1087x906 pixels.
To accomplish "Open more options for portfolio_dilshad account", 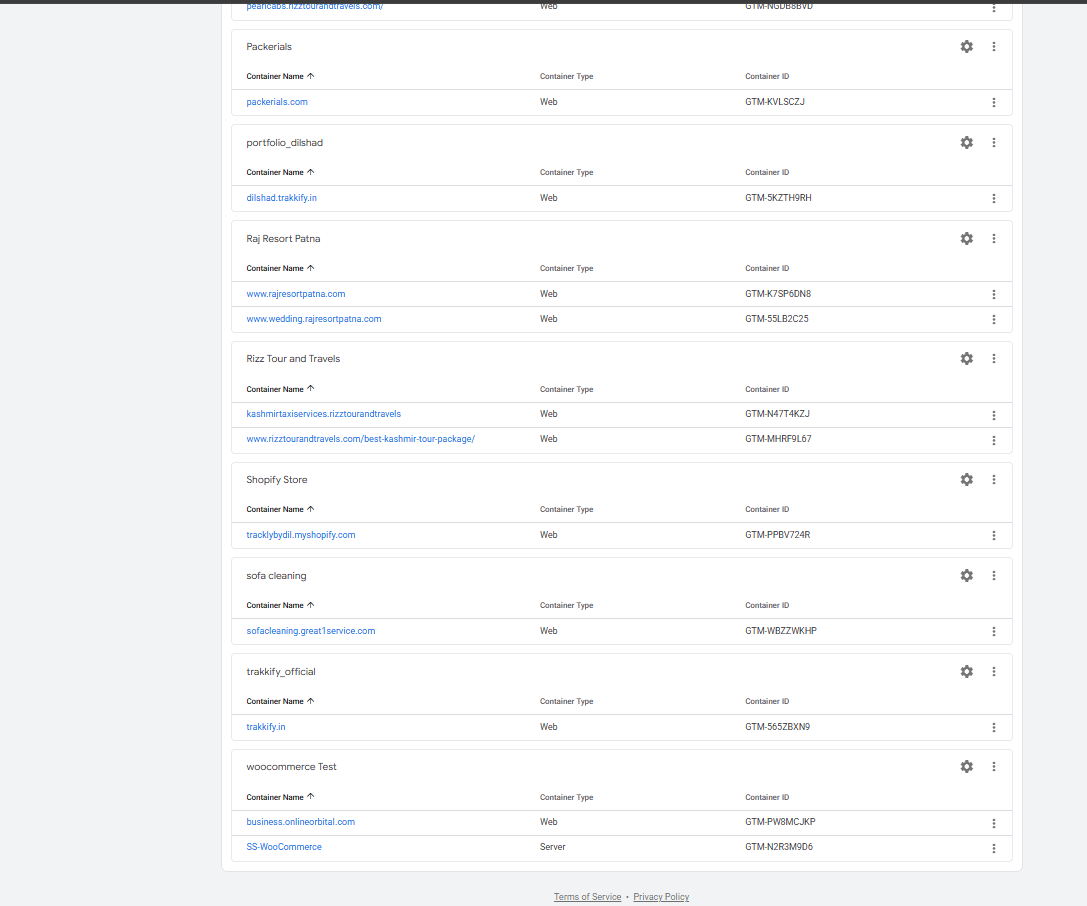I will pos(993,142).
